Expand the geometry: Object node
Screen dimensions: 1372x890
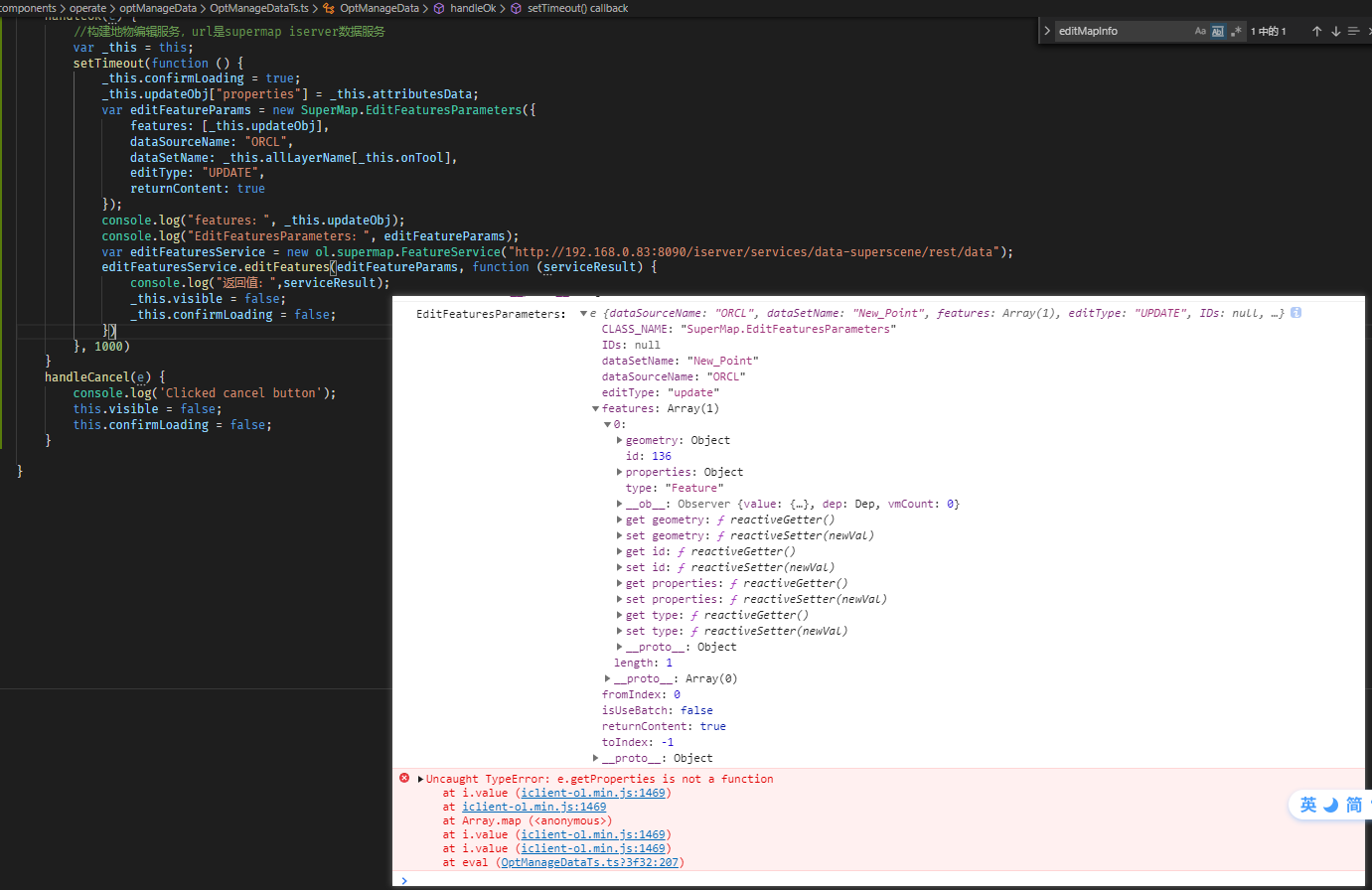[x=619, y=441]
